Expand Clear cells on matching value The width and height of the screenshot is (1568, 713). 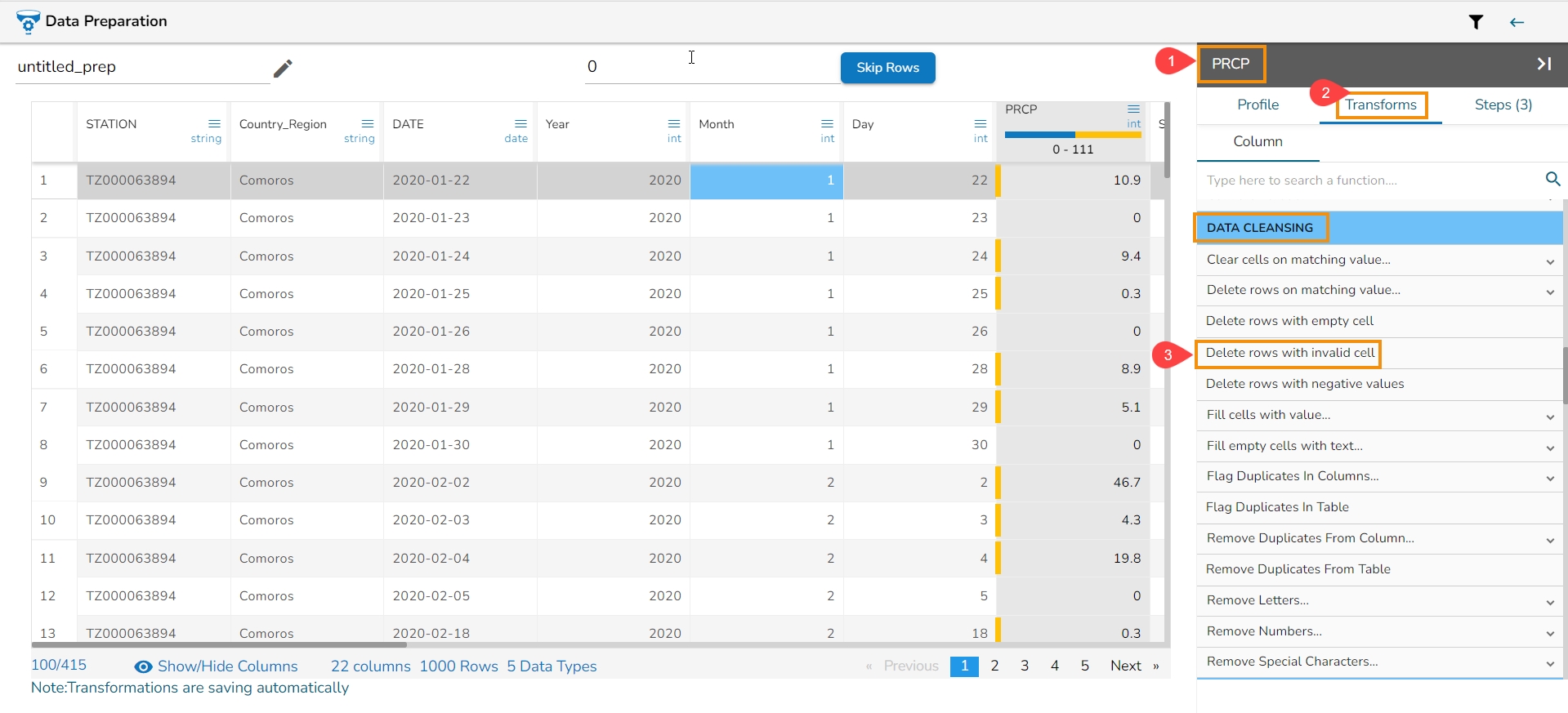coord(1549,261)
